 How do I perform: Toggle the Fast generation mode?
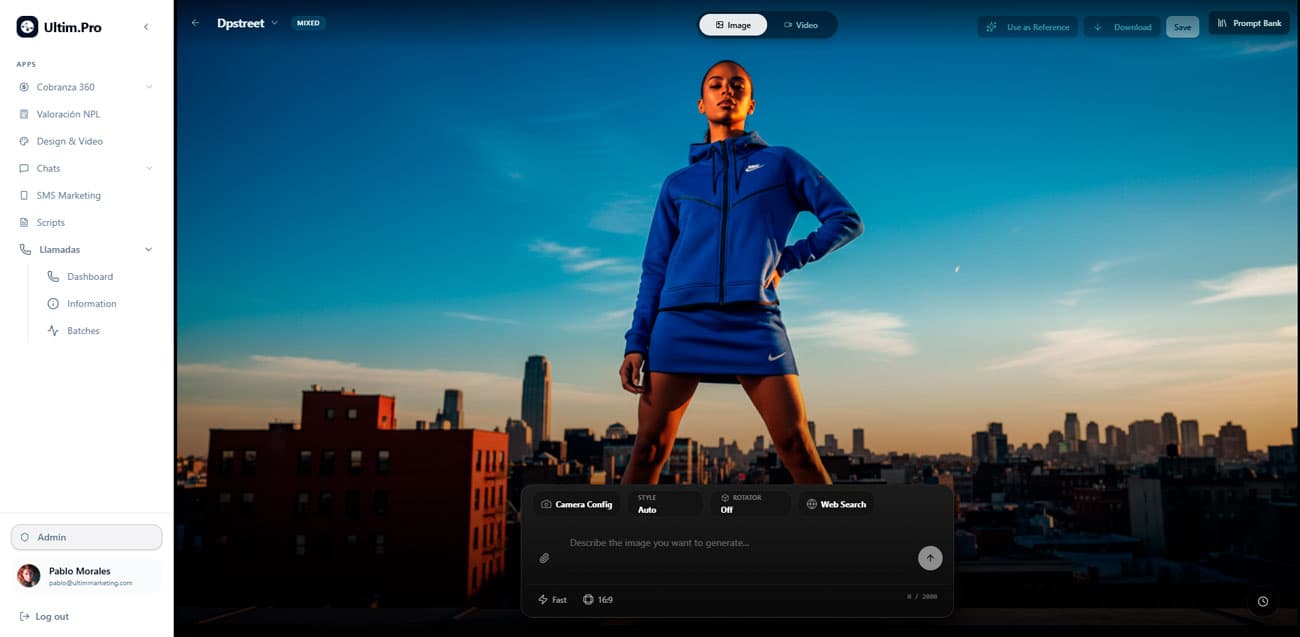[x=552, y=600]
